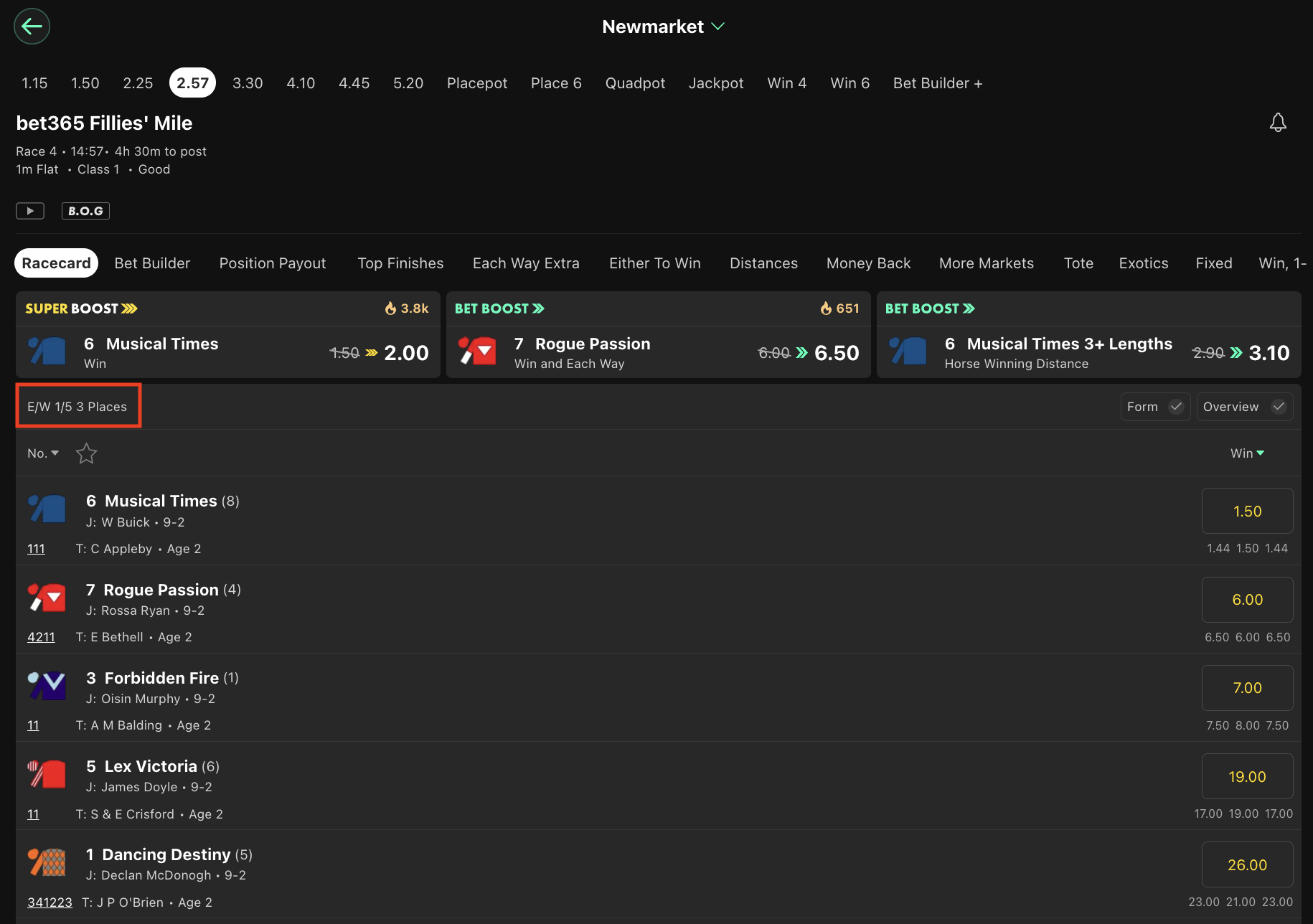Open the Win market dropdown
This screenshot has width=1313, height=924.
click(1247, 453)
